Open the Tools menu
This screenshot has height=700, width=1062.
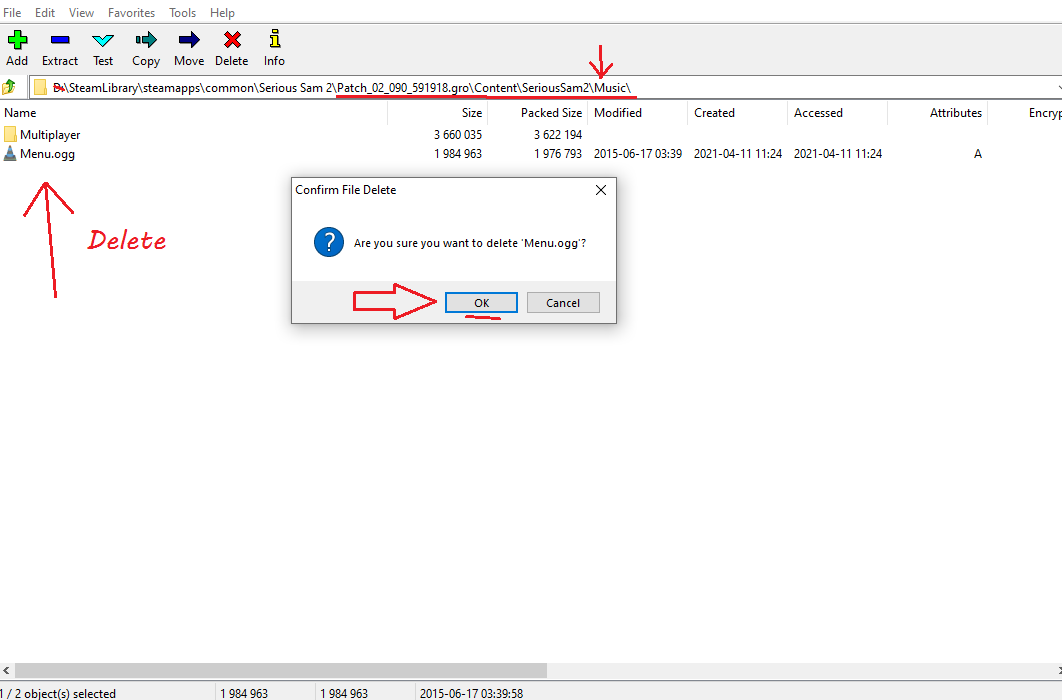(x=183, y=13)
